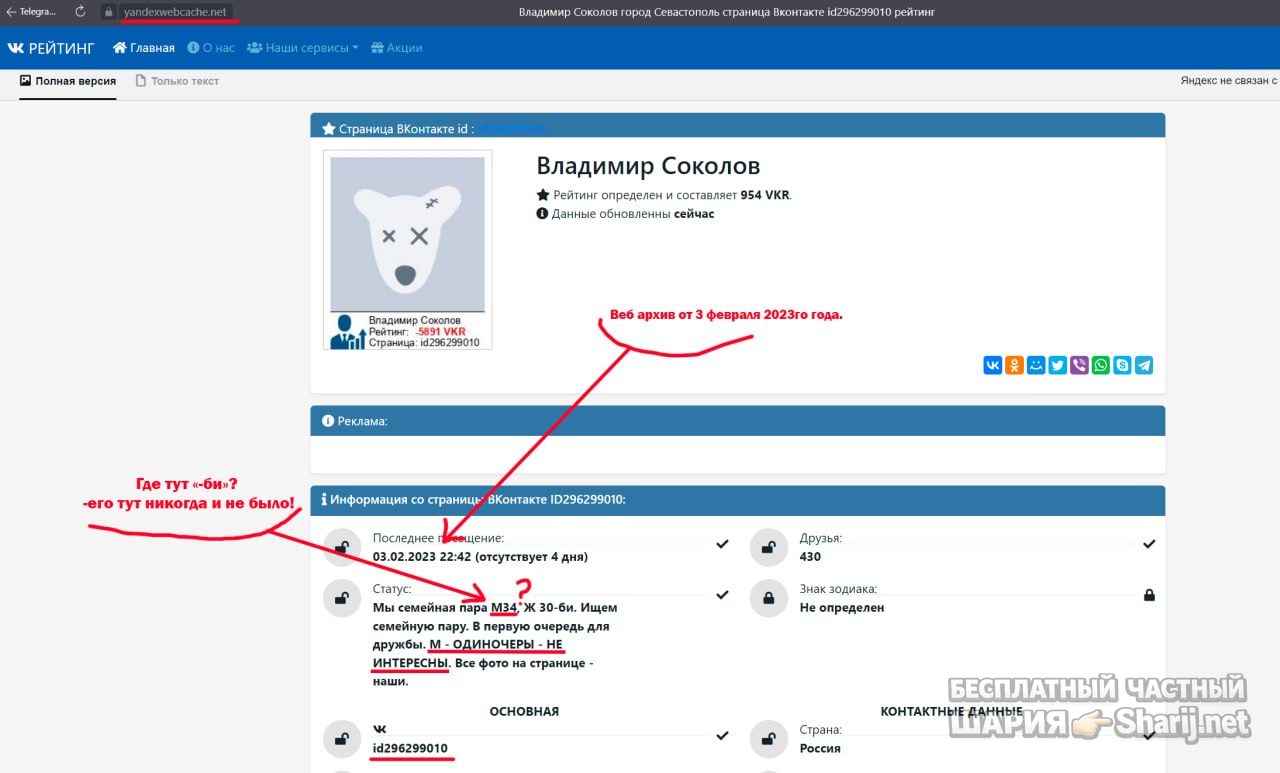Open the О нас page
1280x773 pixels.
coord(211,48)
